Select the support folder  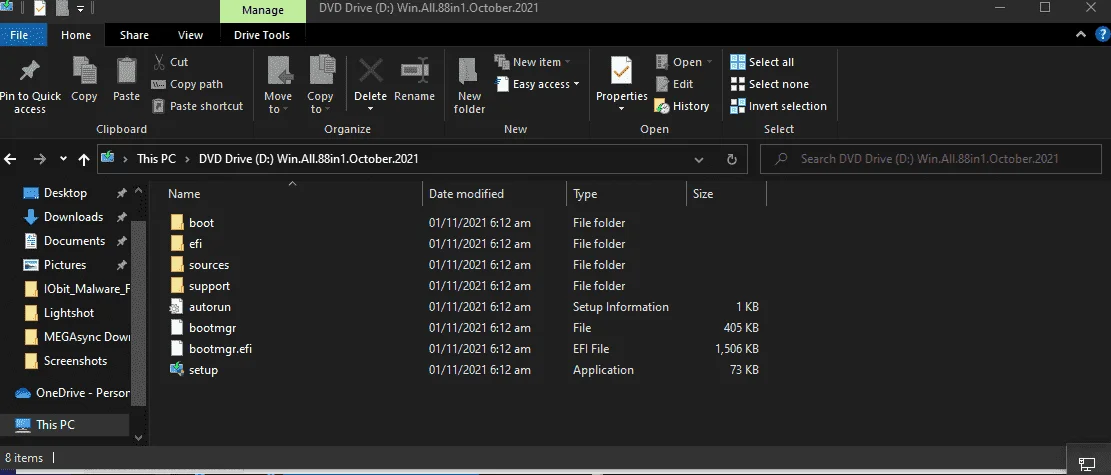coord(200,286)
